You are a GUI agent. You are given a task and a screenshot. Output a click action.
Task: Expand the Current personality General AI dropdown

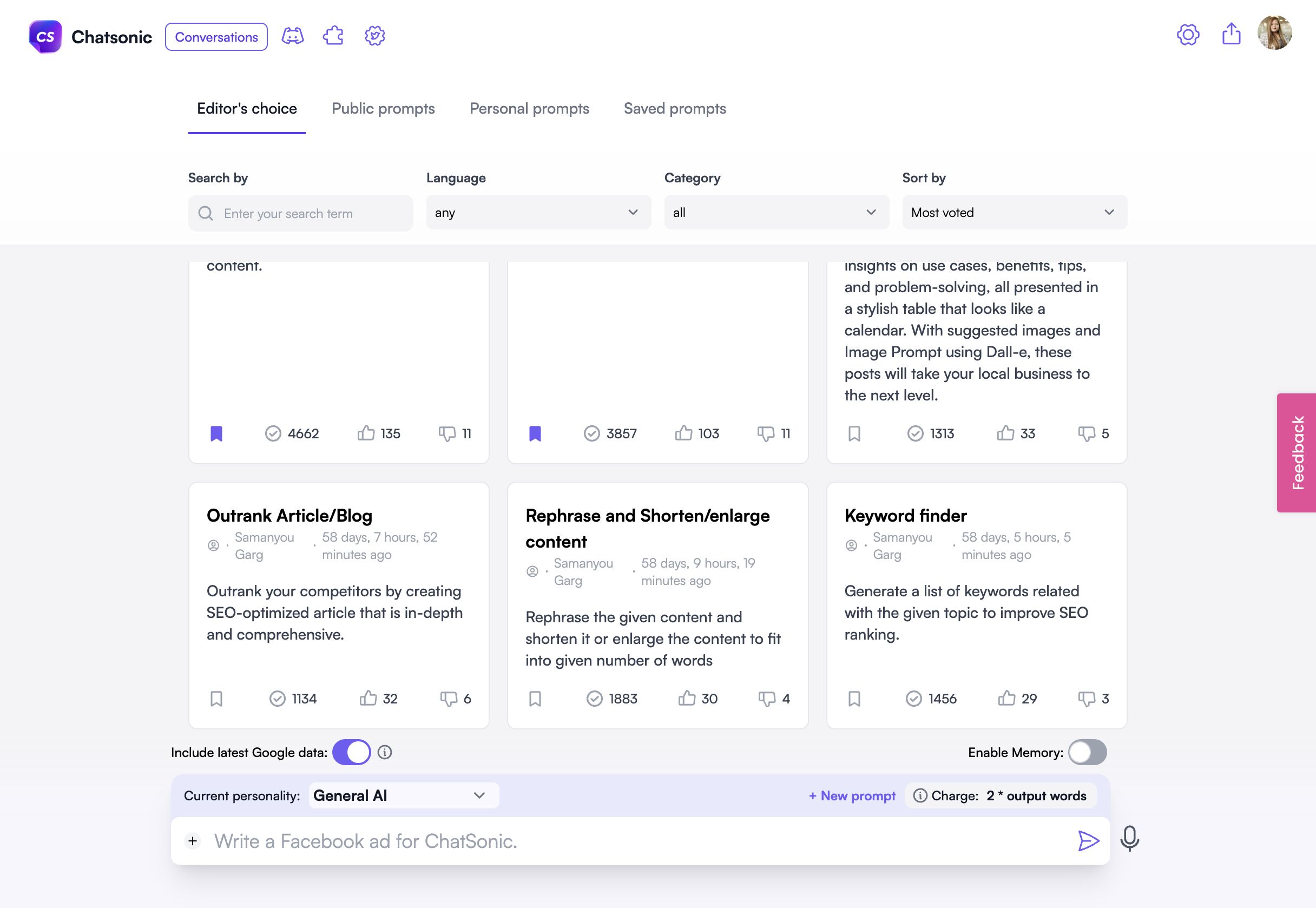[403, 795]
